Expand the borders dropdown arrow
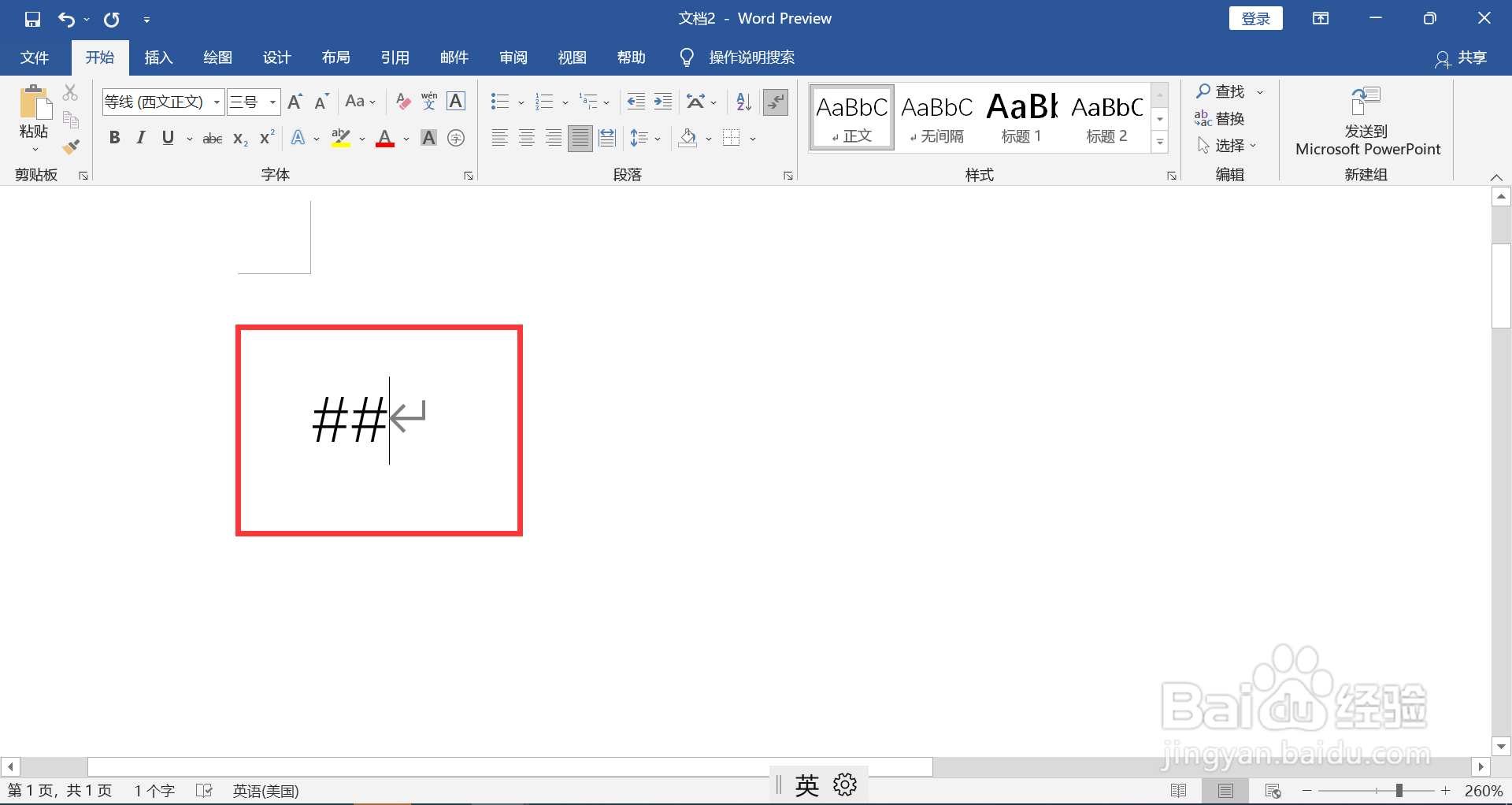Viewport: 1512px width, 805px height. [x=753, y=139]
